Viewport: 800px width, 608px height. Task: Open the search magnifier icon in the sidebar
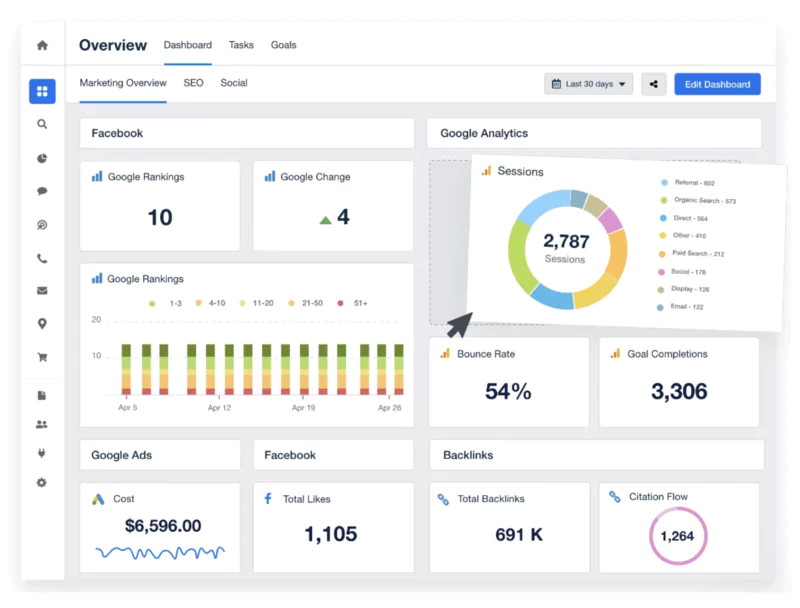coord(42,124)
